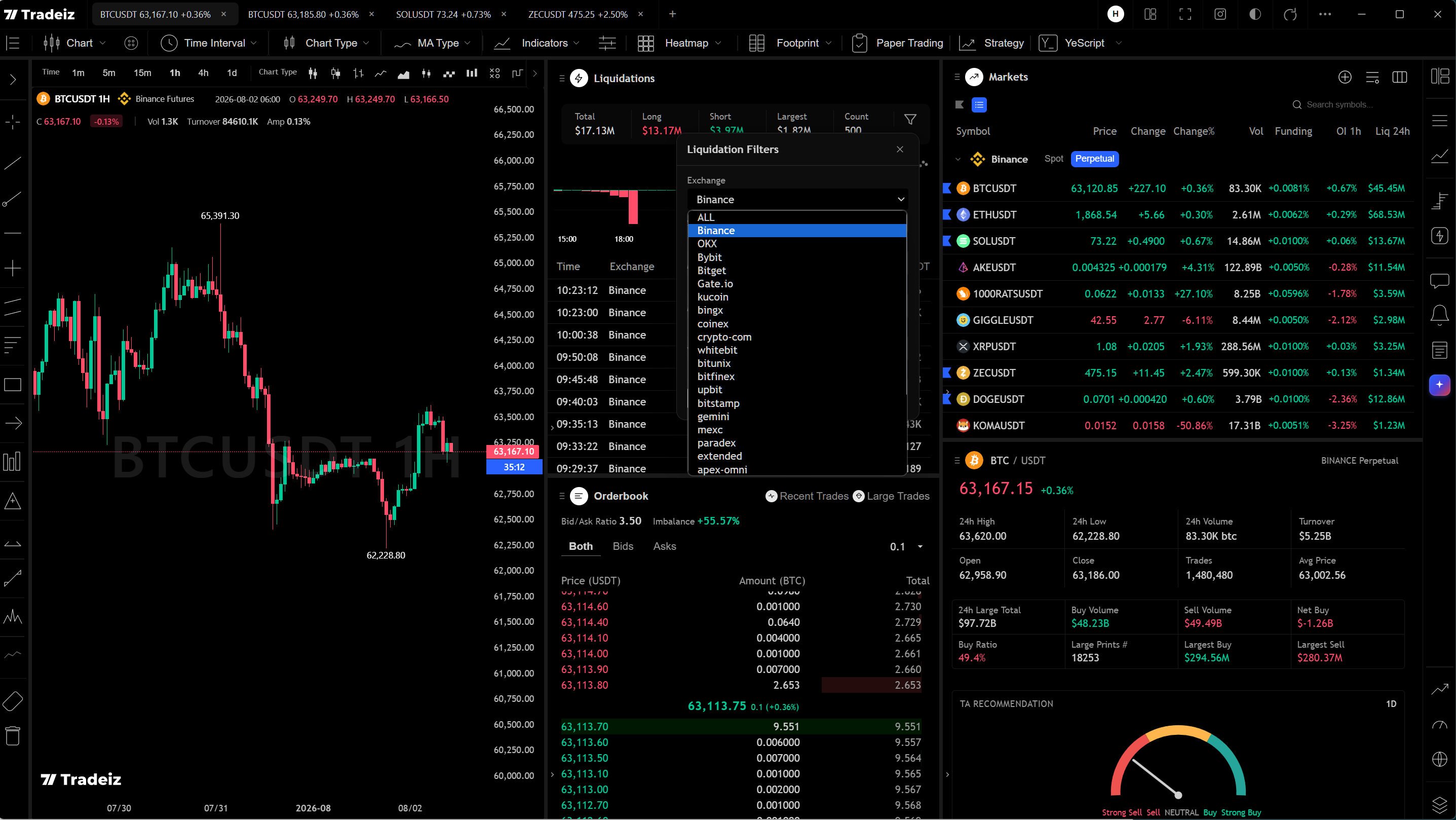The width and height of the screenshot is (1456, 820).
Task: Toggle favorite flag for ETHUSDT row
Action: [947, 215]
